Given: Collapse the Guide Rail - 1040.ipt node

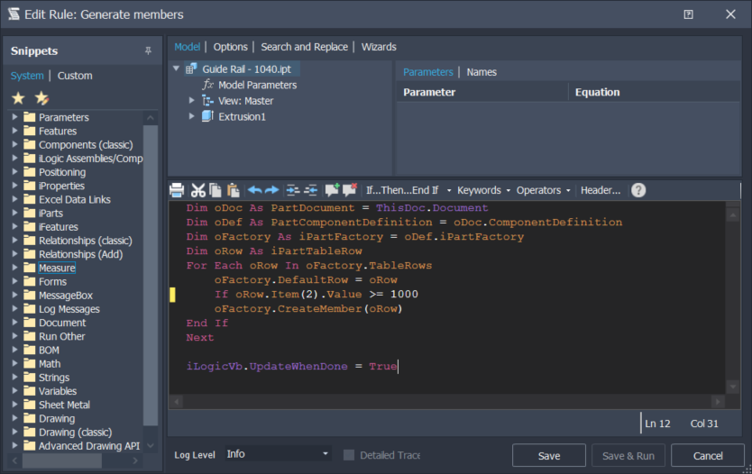Looking at the screenshot, I should click(176, 69).
